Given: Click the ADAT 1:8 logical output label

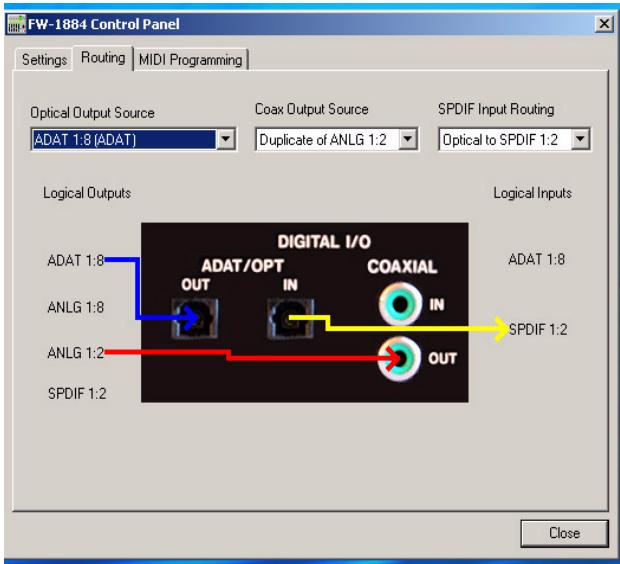Looking at the screenshot, I should pos(76,261).
